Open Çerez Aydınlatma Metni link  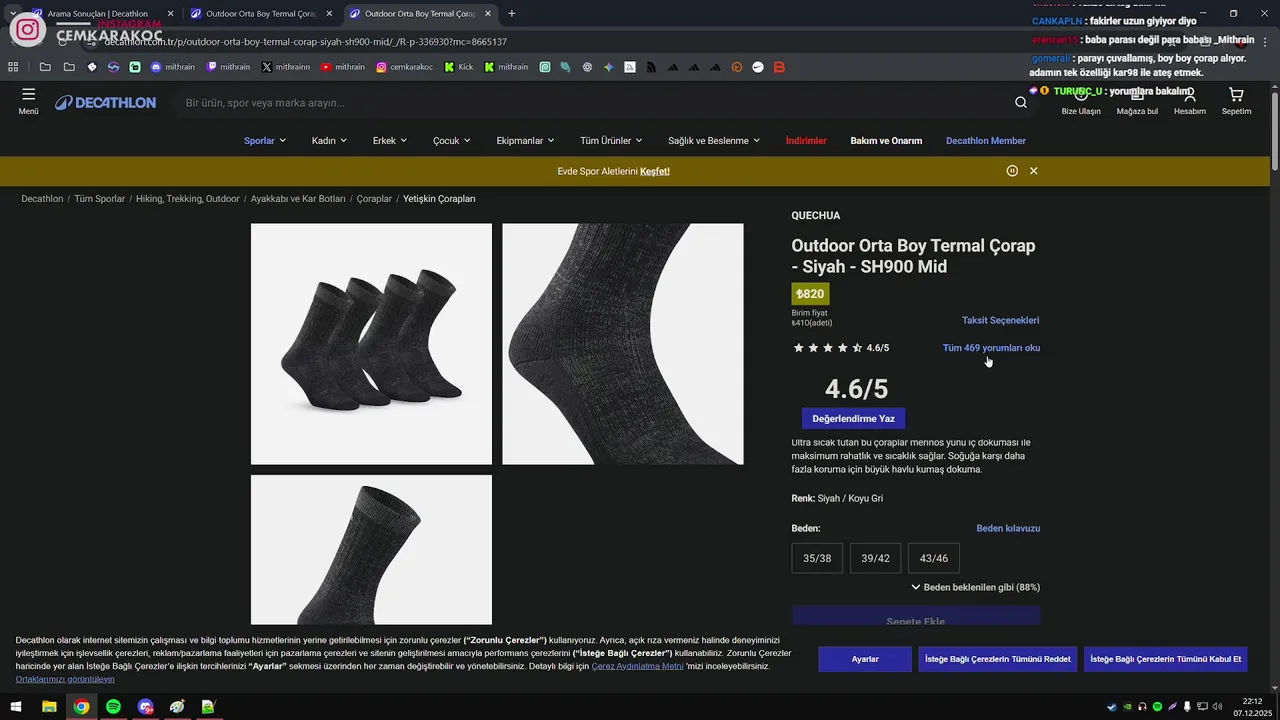coord(637,666)
